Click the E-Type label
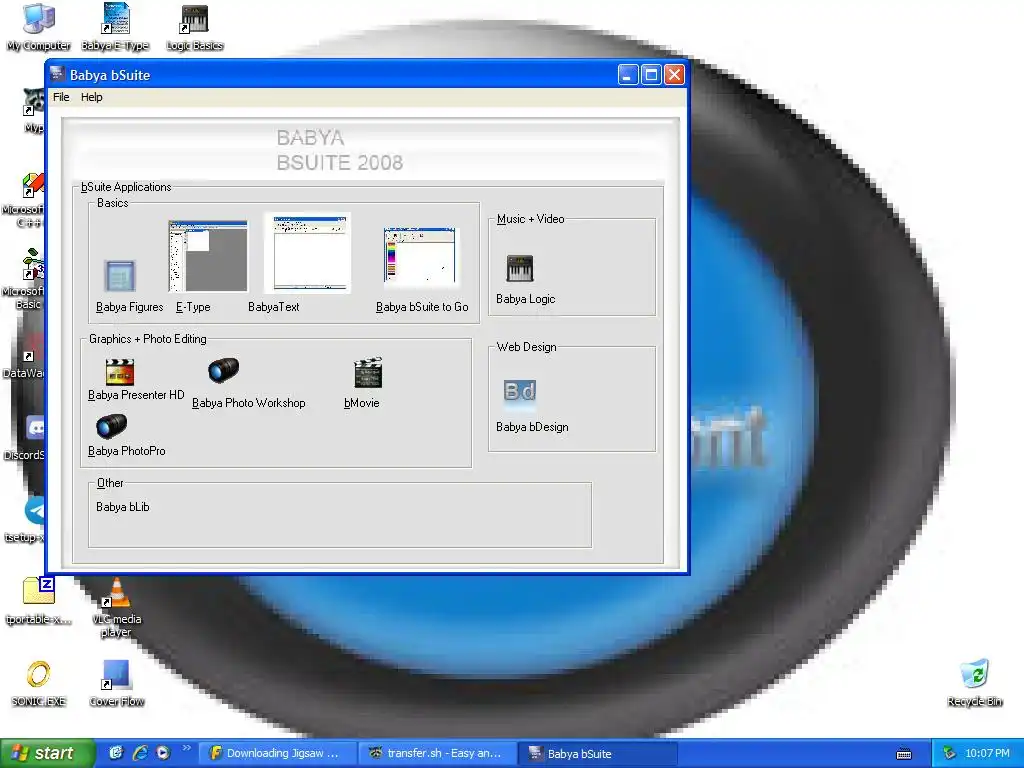The width and height of the screenshot is (1024, 768). [193, 307]
